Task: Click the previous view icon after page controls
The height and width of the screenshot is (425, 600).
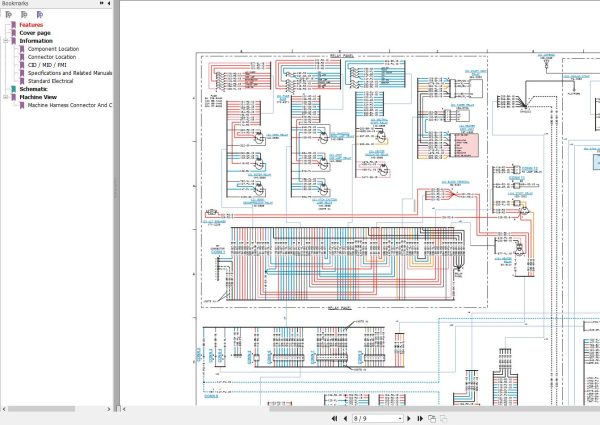Action: point(432,419)
